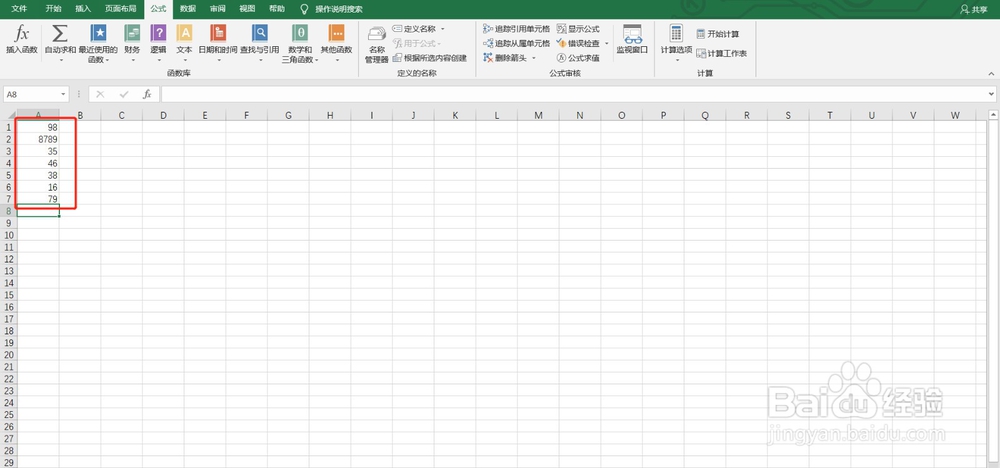Click Trace Dependents (追踪从属单元格)
Image resolution: width=1000 pixels, height=468 pixels.
517,43
